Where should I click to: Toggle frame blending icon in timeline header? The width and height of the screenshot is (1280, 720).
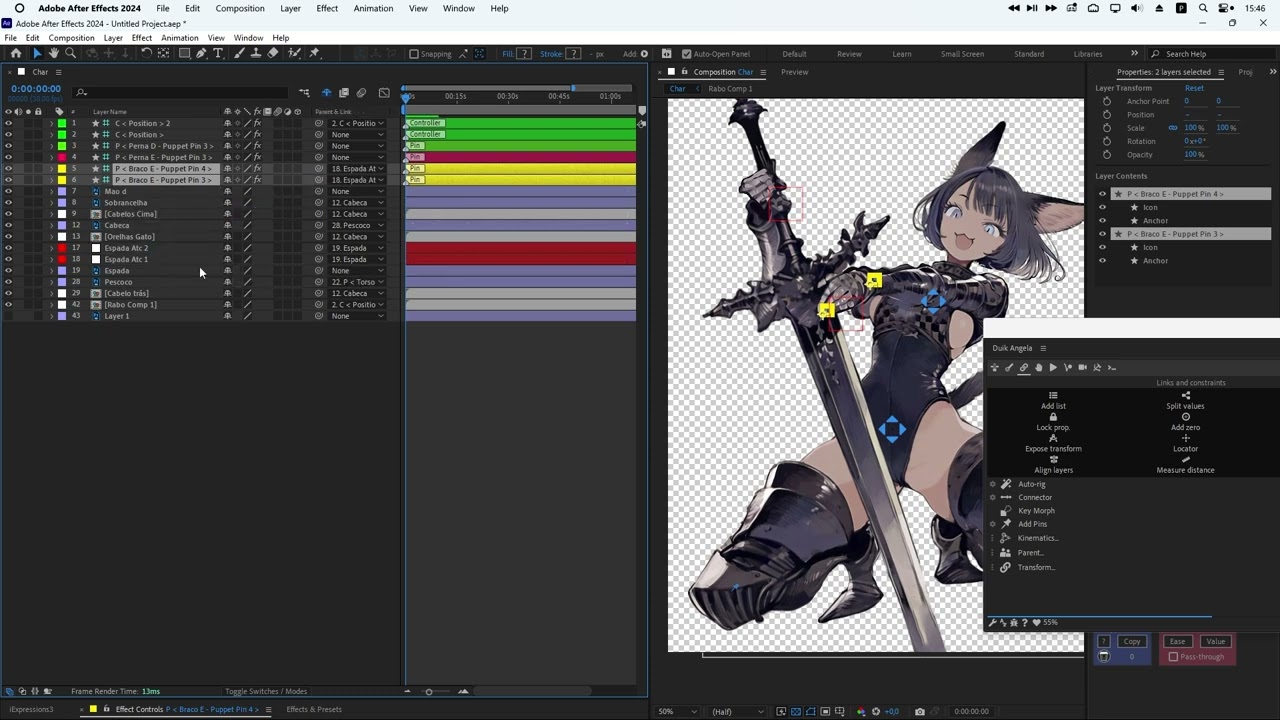344,93
